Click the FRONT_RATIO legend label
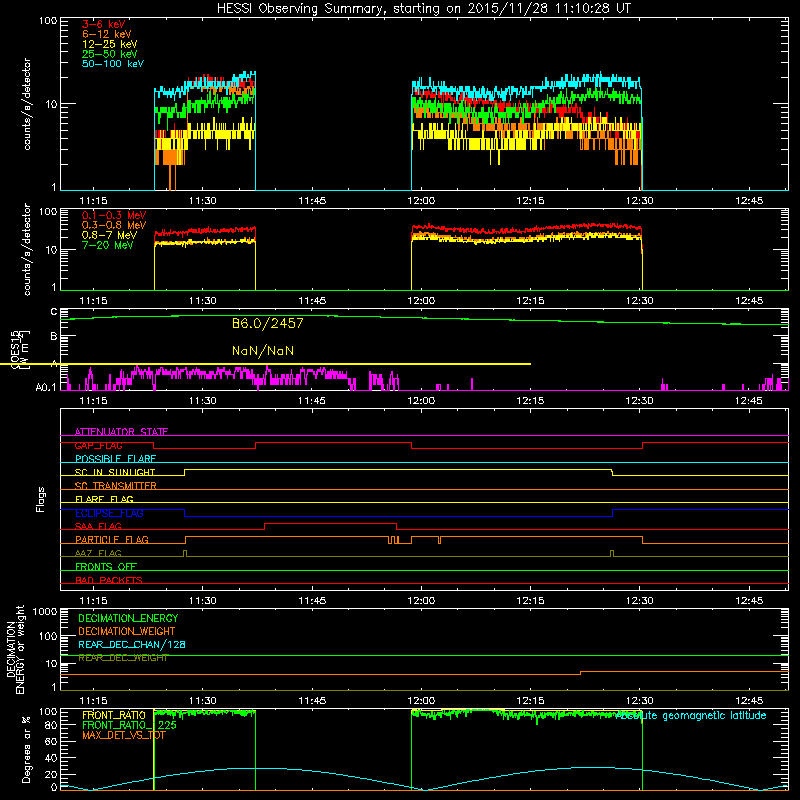The width and height of the screenshot is (800, 800). tap(114, 715)
